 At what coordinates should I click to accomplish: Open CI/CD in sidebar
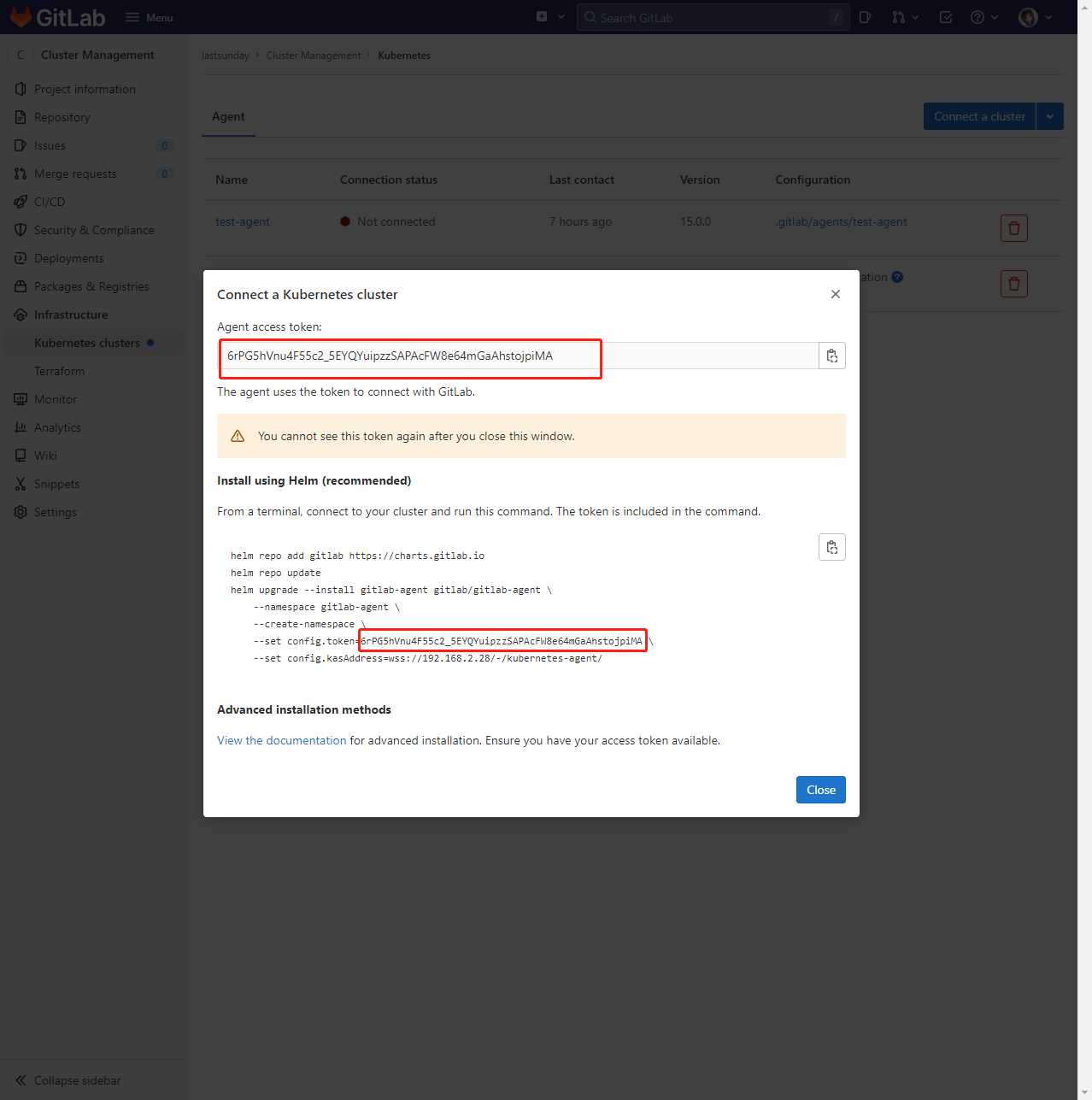(x=94, y=202)
